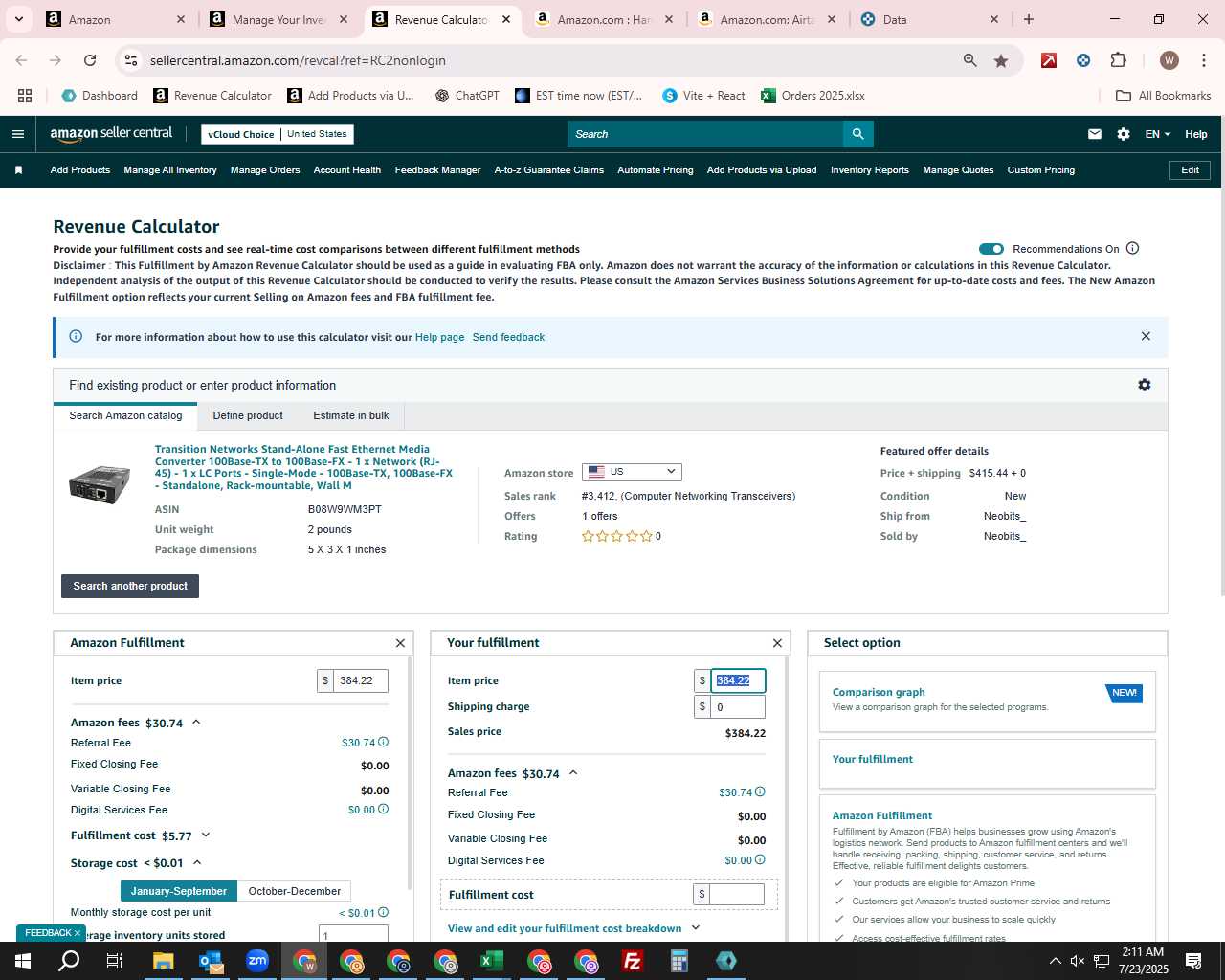Image resolution: width=1225 pixels, height=980 pixels.
Task: Switch to Define product tab
Action: [248, 415]
